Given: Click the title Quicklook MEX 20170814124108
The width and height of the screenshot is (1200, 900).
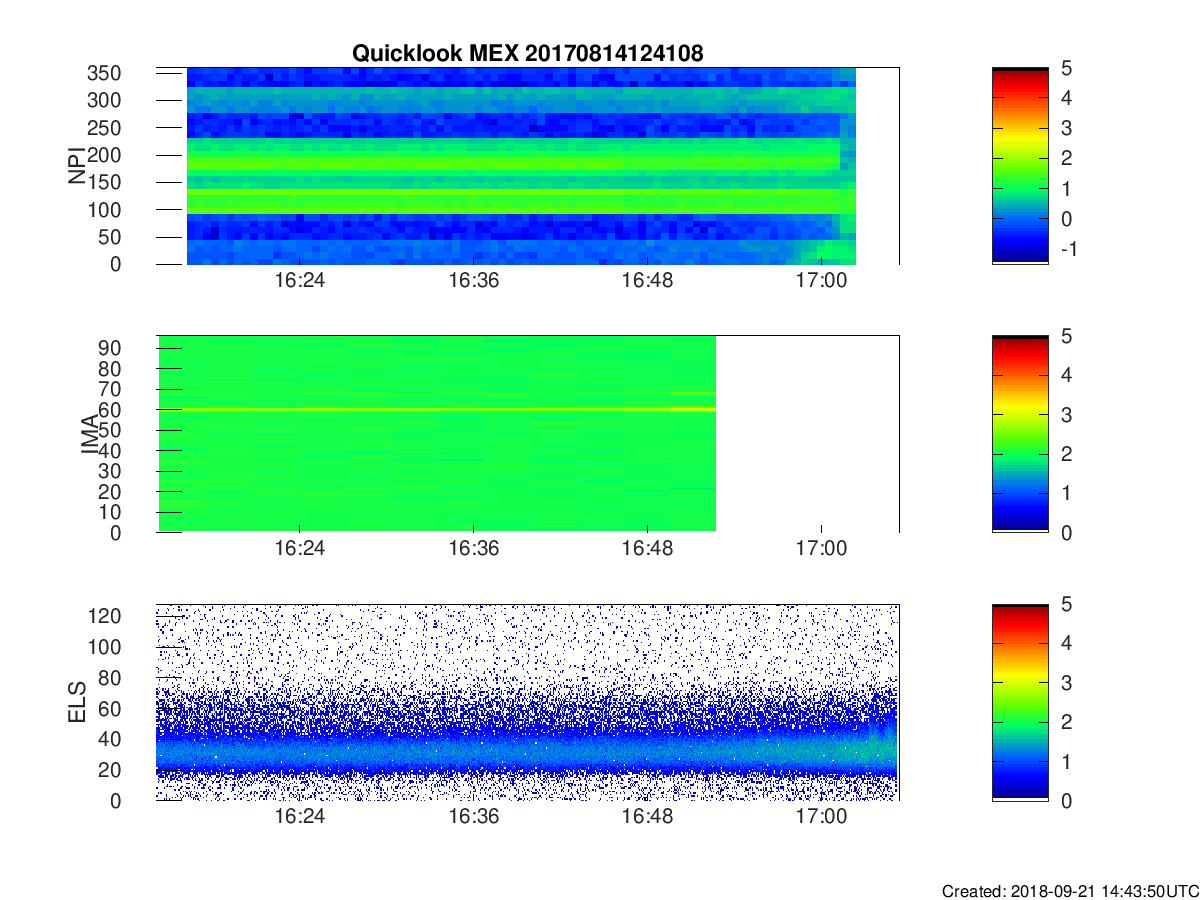Looking at the screenshot, I should [527, 53].
